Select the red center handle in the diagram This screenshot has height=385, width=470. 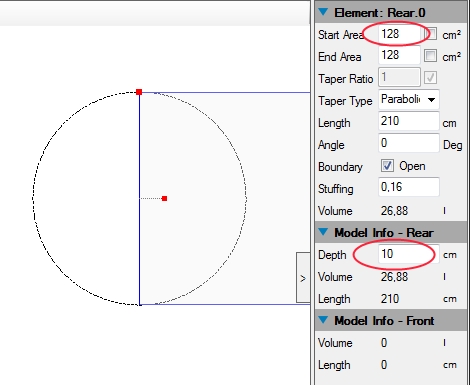pos(164,198)
